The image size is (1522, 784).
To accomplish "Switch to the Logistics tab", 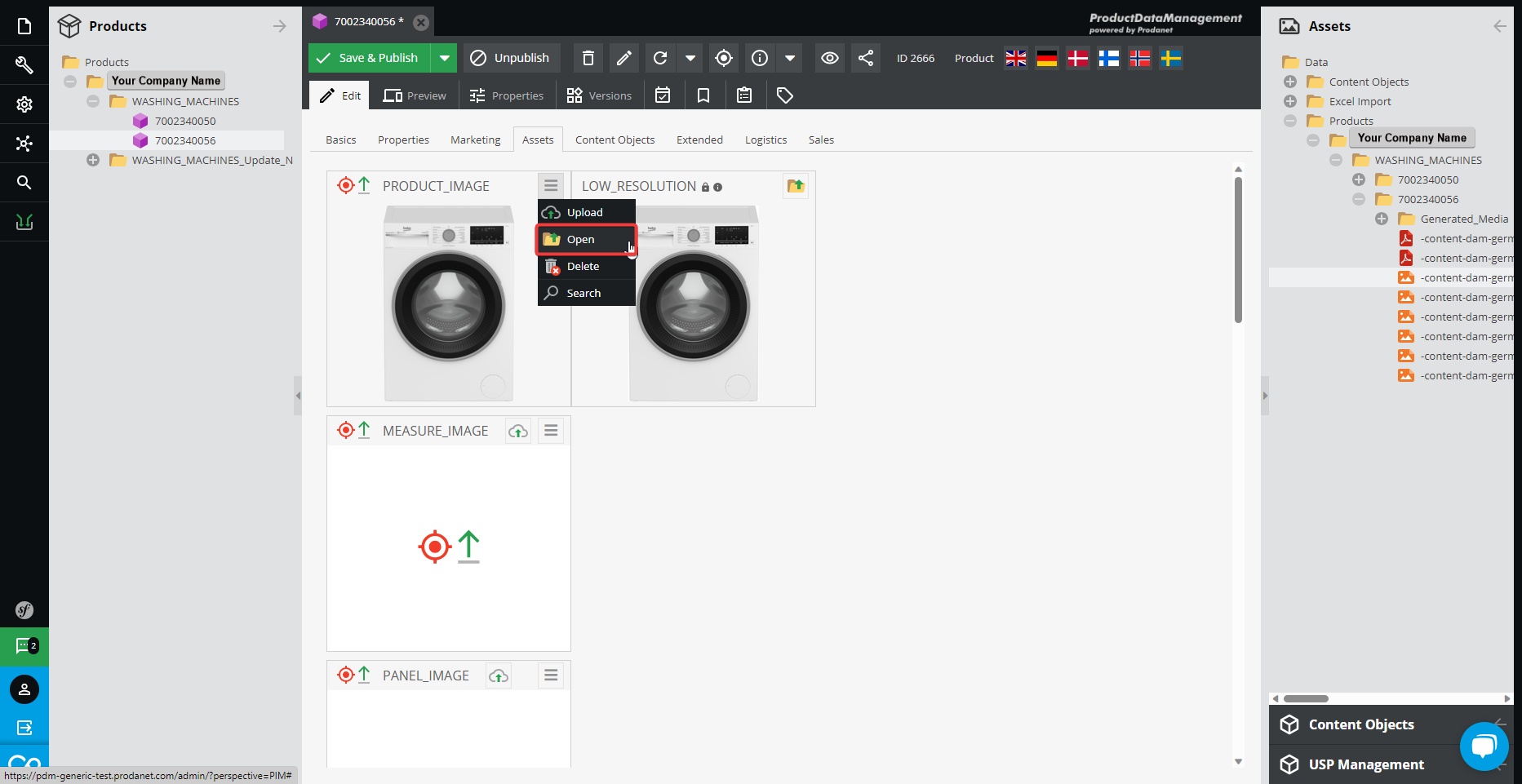I will (x=765, y=140).
